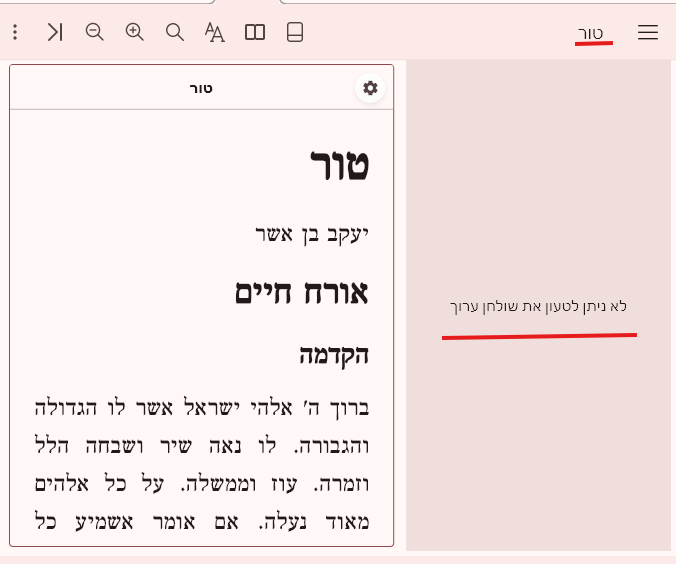Click the text line beginning והגבורה. לו נאה
Screen dimensions: 676x564
click(202, 446)
